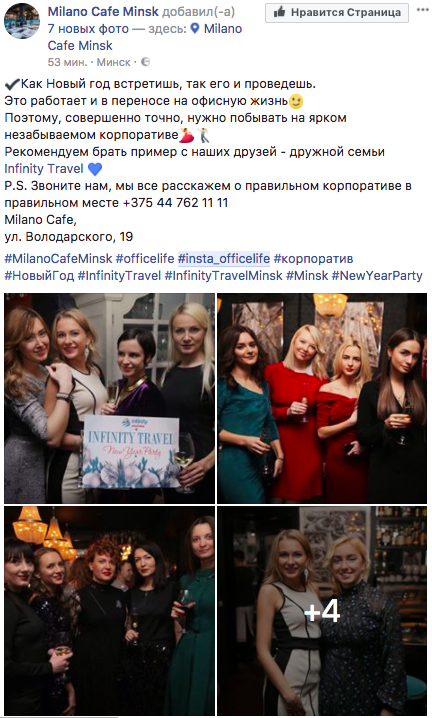Click the #InfinityTravelMinsk hashtag

(224, 276)
